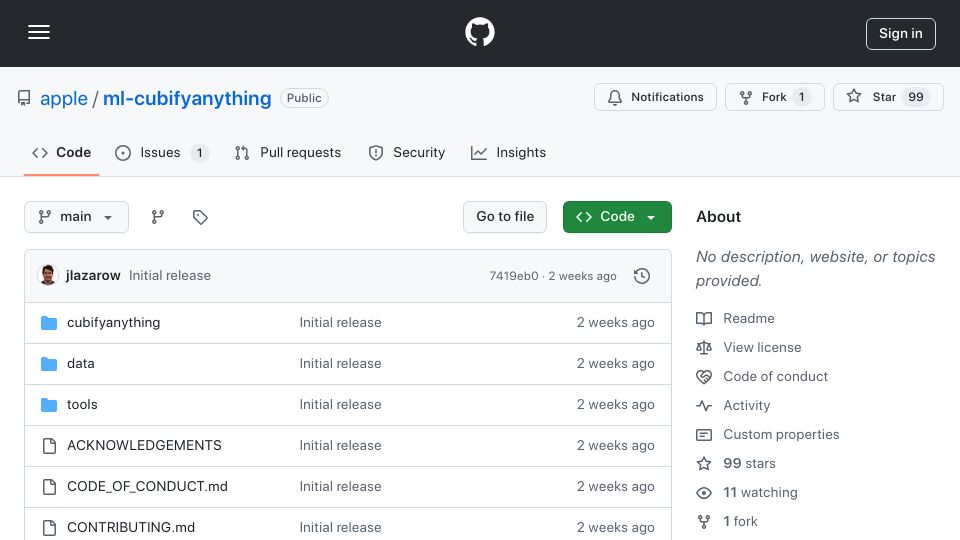The width and height of the screenshot is (960, 540).
Task: Open data row's Initial release commit
Action: 340,364
